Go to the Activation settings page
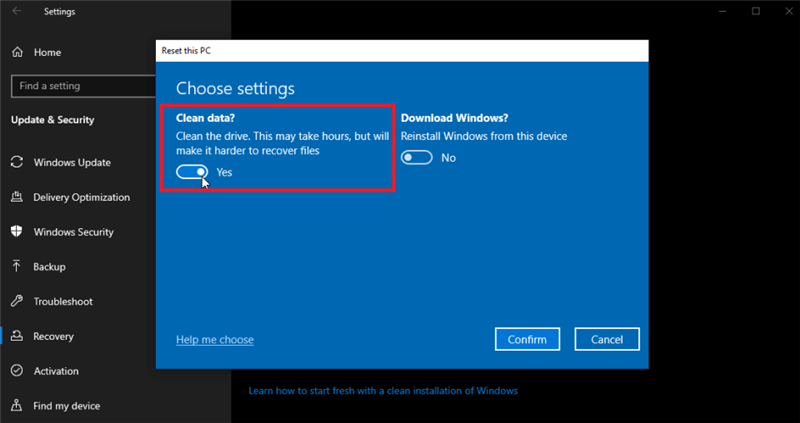Viewport: 800px width, 423px height. [56, 371]
